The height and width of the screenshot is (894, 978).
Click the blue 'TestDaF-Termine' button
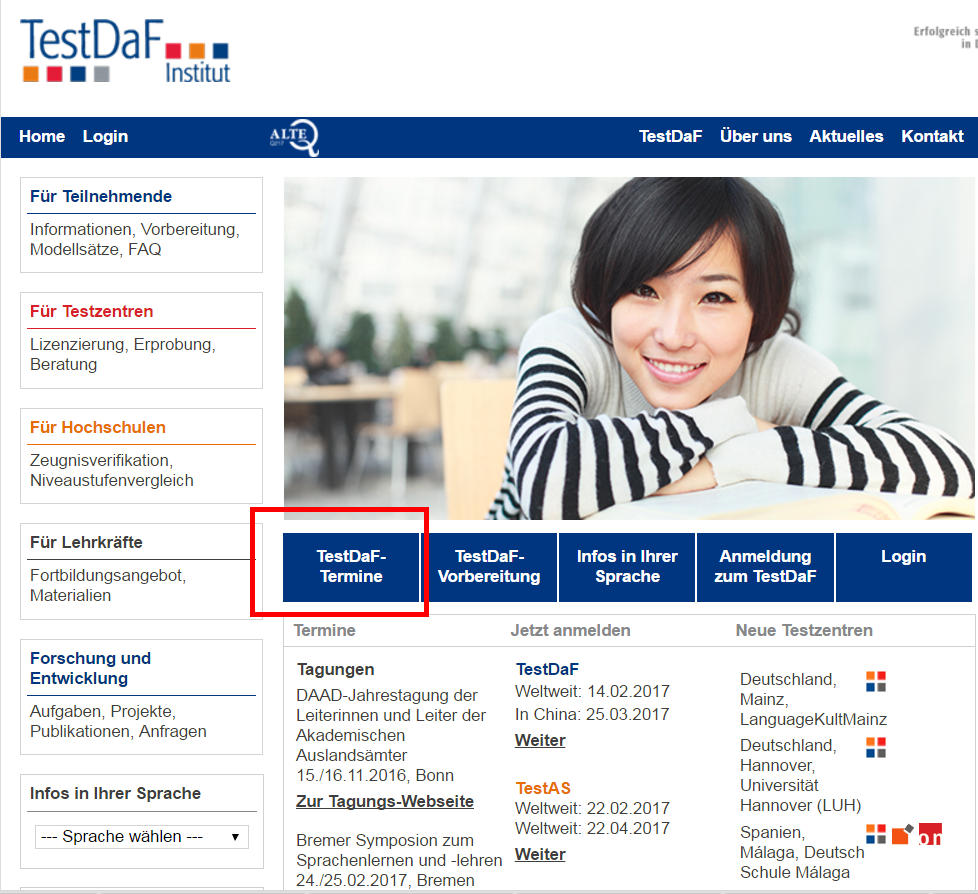351,567
